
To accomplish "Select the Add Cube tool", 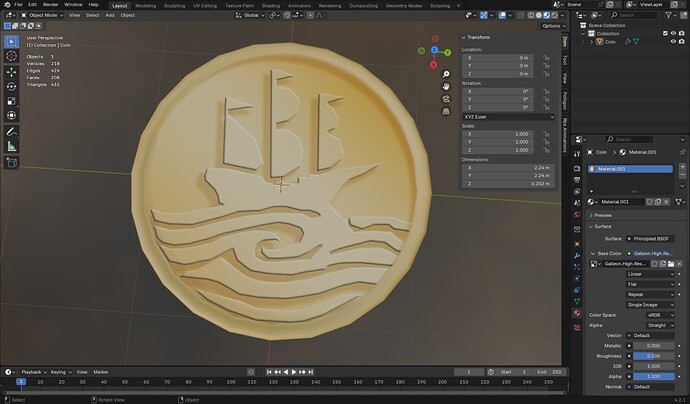I will [x=11, y=162].
